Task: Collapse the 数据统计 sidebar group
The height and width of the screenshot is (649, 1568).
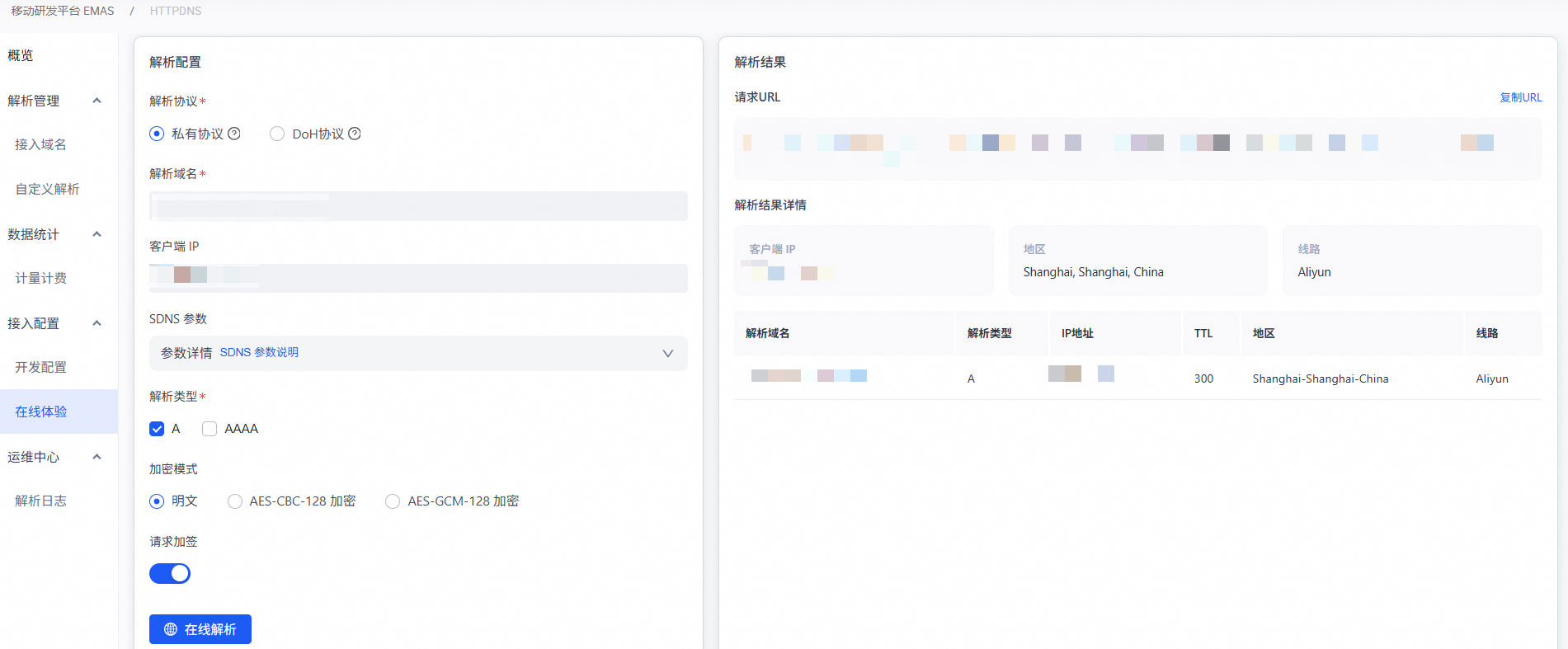Action: tap(97, 234)
